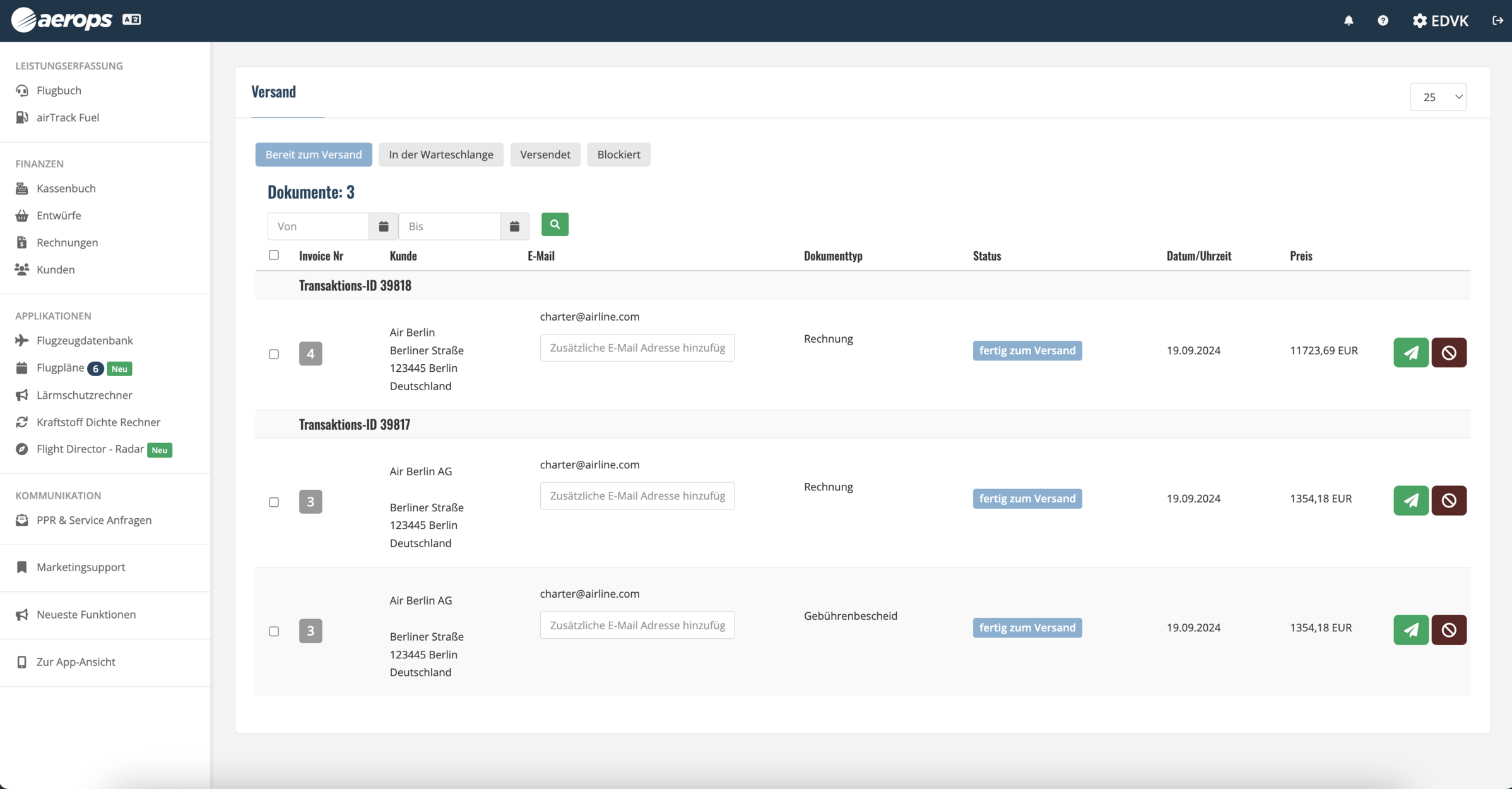Click the Entwürfe basket icon
The height and width of the screenshot is (789, 1512).
point(22,216)
